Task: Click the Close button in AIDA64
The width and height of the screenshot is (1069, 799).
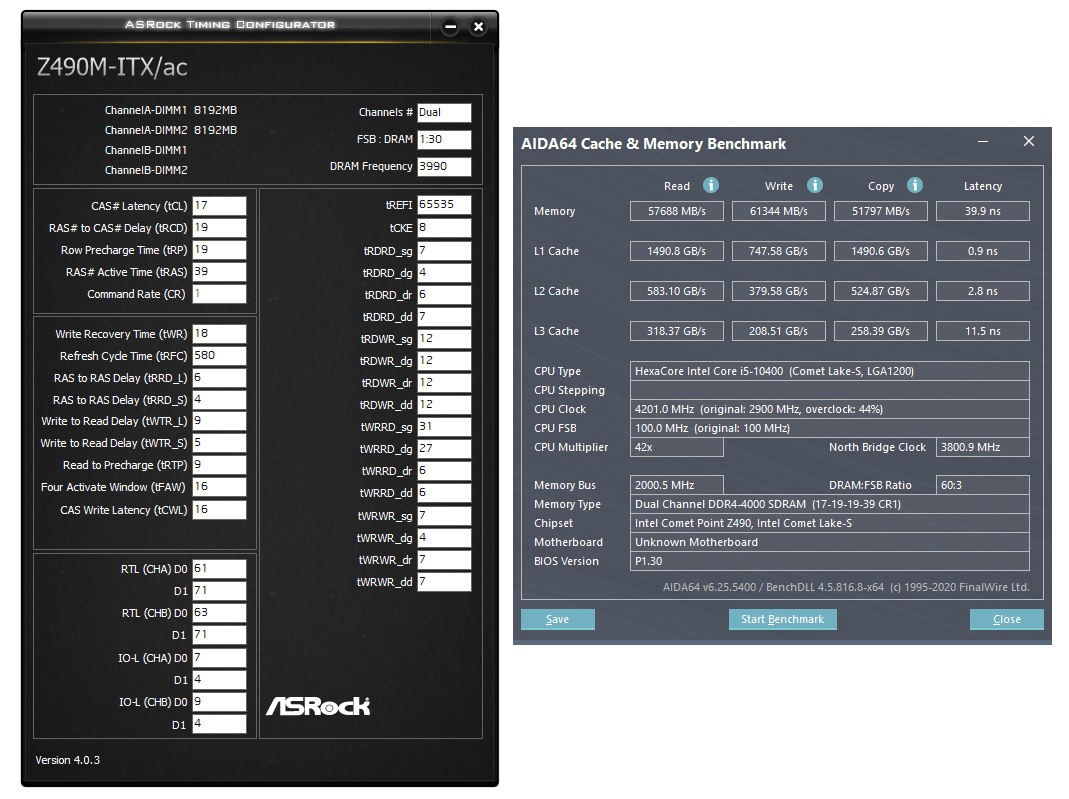Action: pos(1007,619)
